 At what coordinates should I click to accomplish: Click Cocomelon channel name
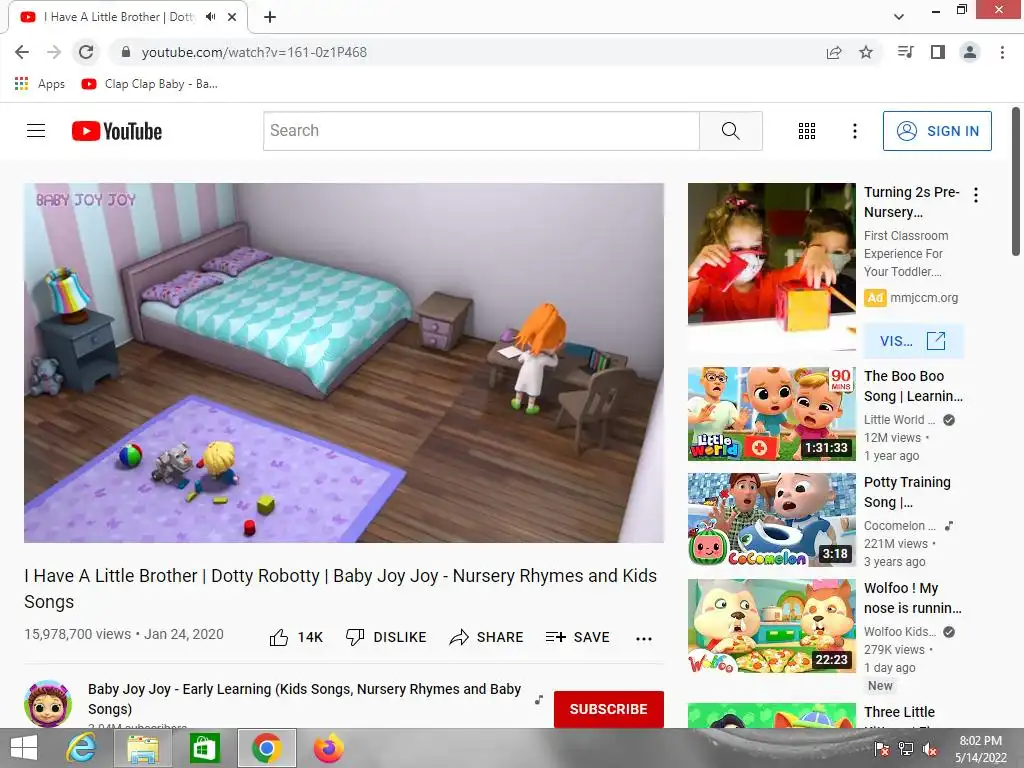click(x=899, y=526)
